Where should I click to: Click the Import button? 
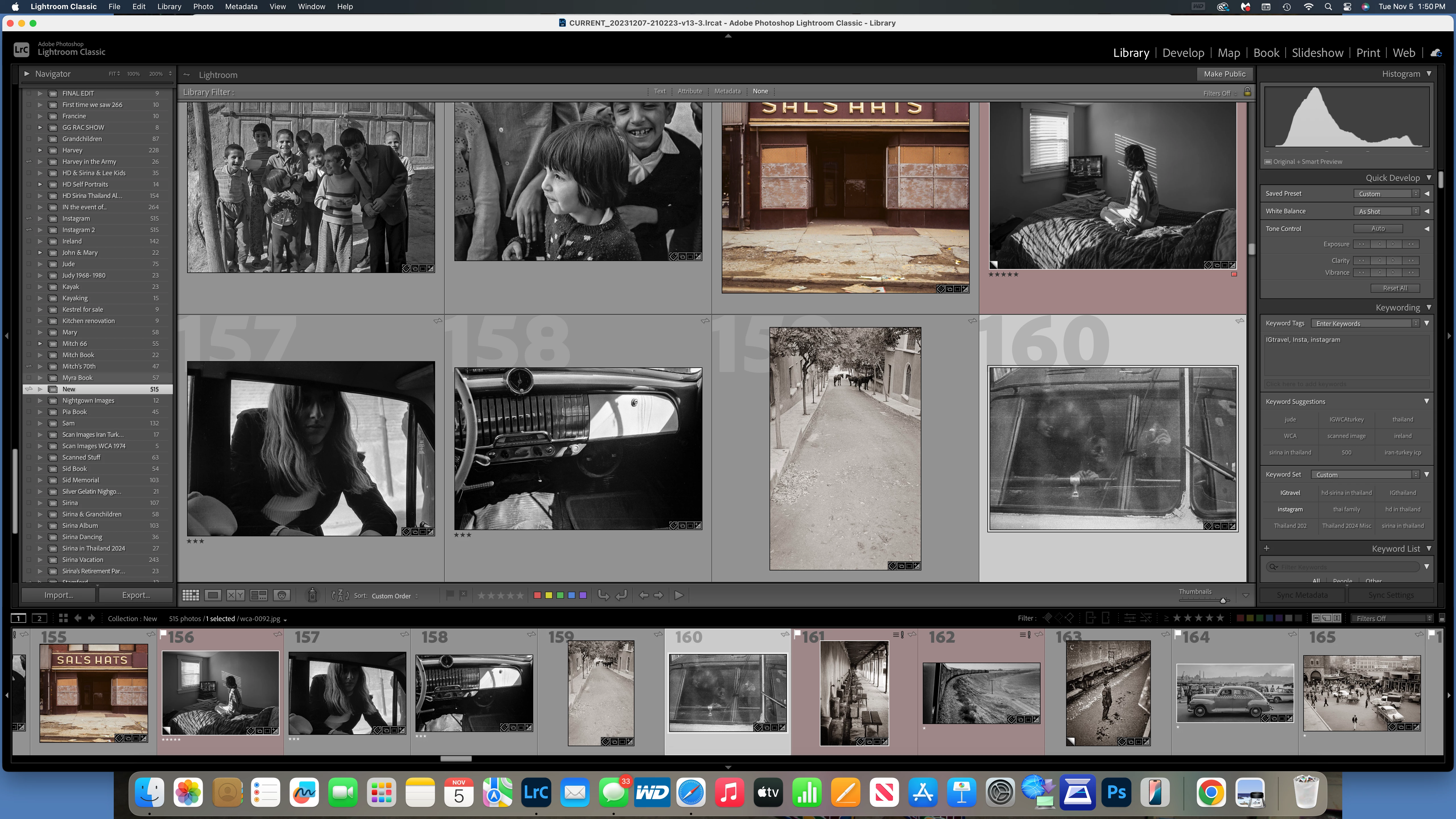click(x=59, y=595)
